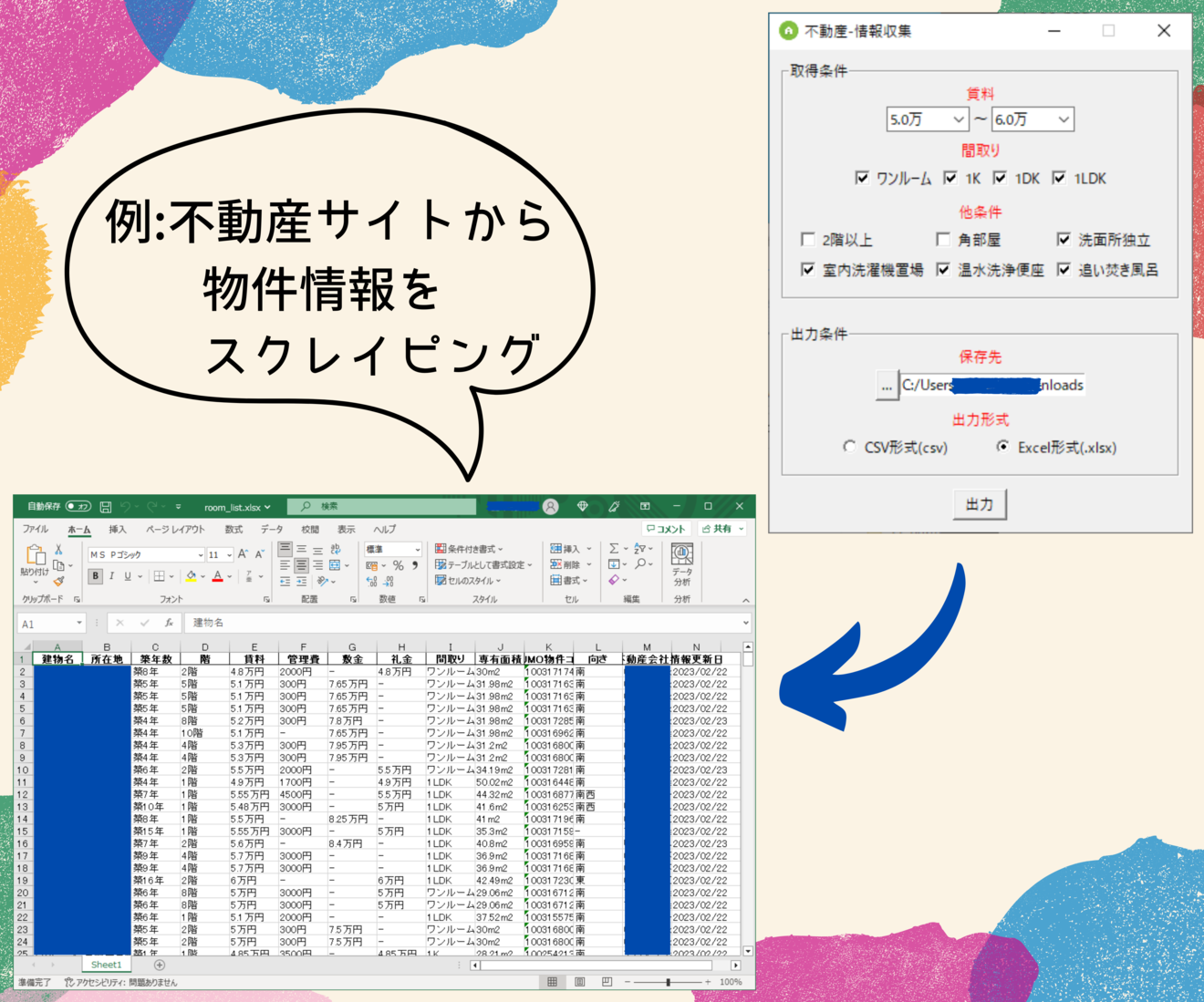
Task: Click the user account avatar icon
Action: 551,506
